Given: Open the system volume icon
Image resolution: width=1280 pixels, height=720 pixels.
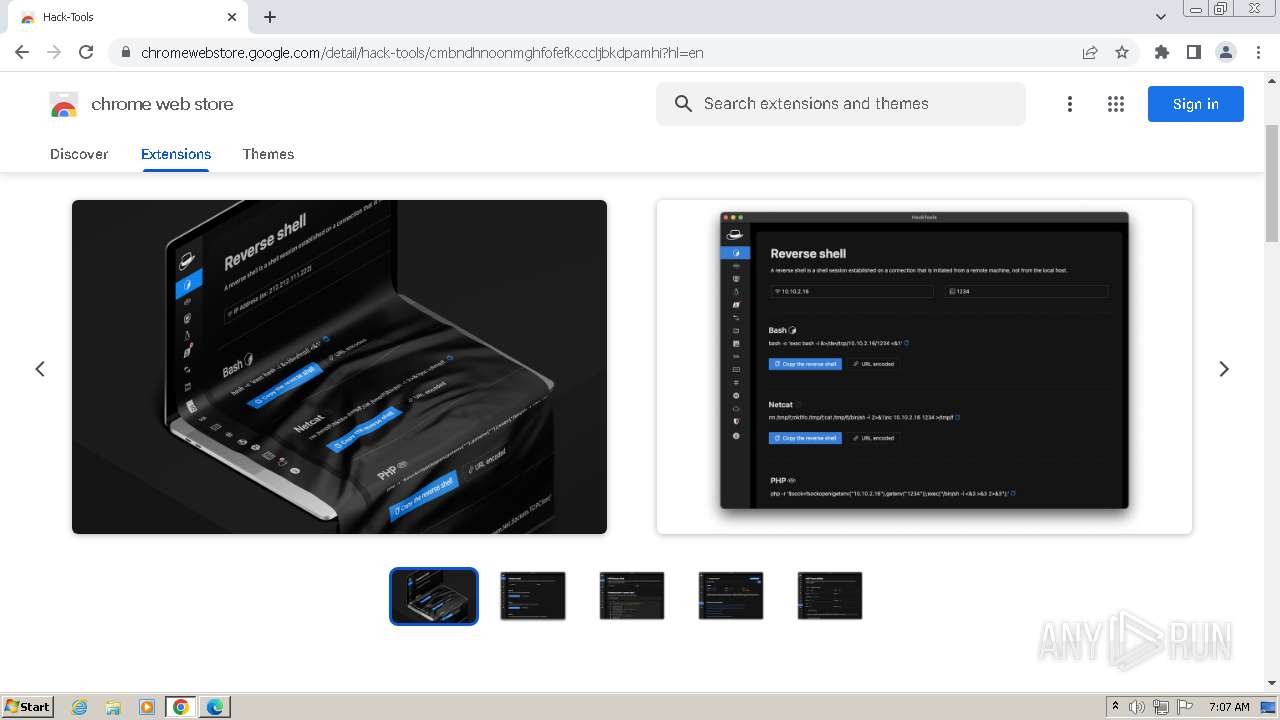Looking at the screenshot, I should coord(1137,707).
